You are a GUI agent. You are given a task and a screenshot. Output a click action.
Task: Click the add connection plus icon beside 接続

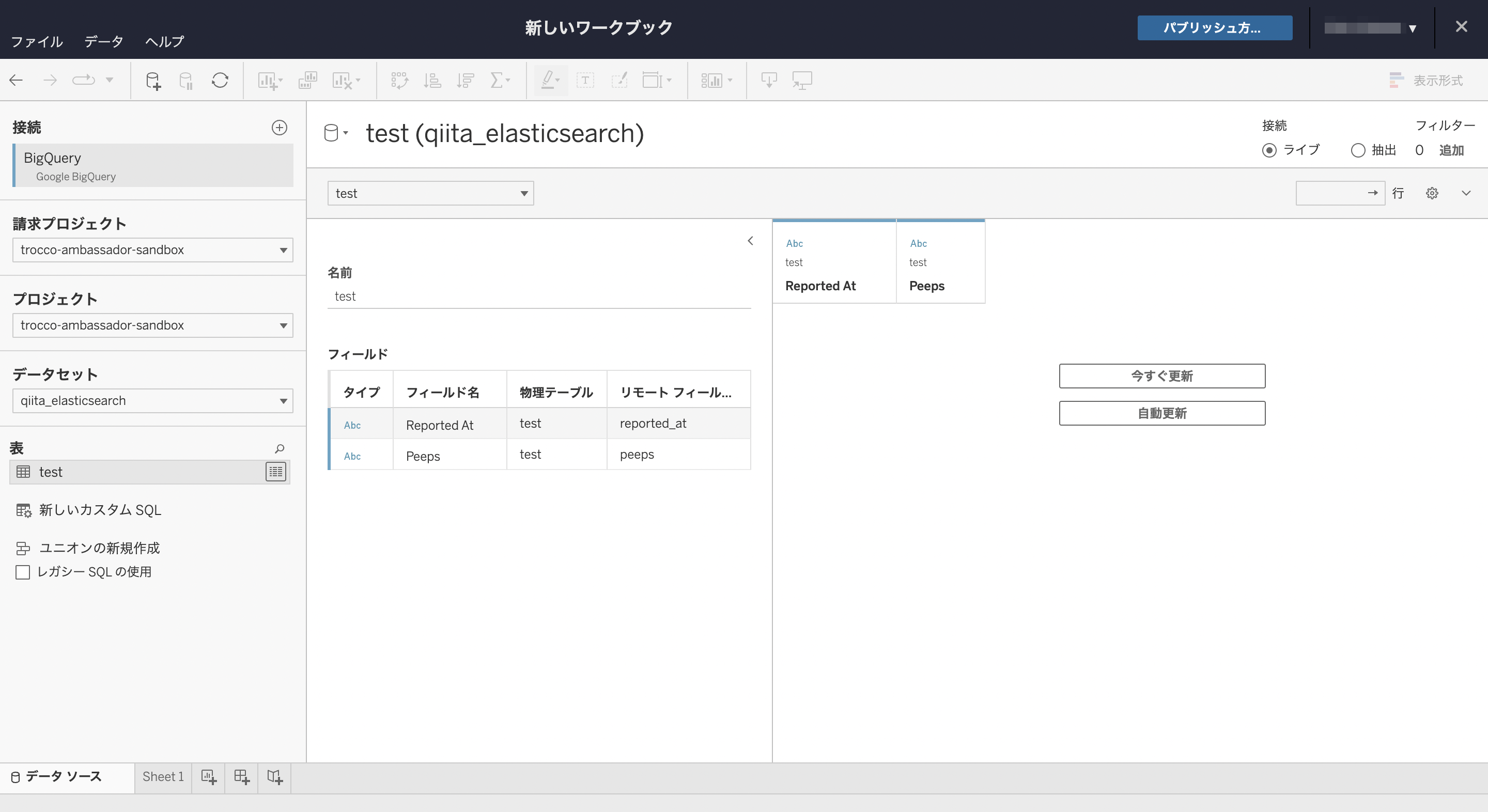tap(280, 128)
